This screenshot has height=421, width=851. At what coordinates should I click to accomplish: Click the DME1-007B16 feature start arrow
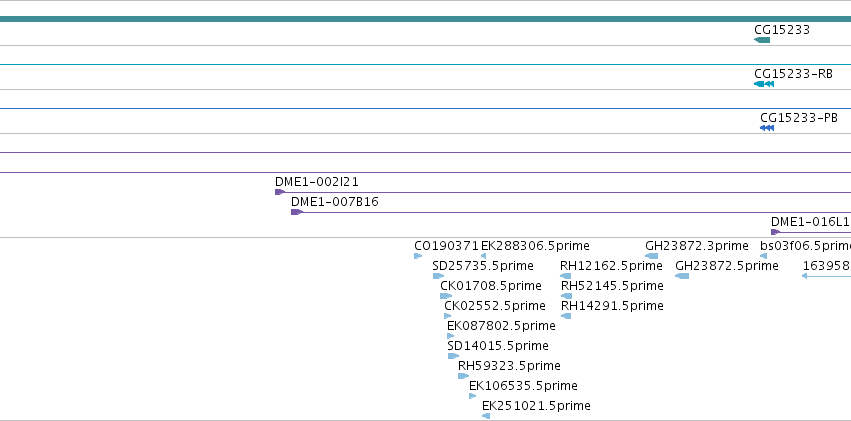click(296, 212)
